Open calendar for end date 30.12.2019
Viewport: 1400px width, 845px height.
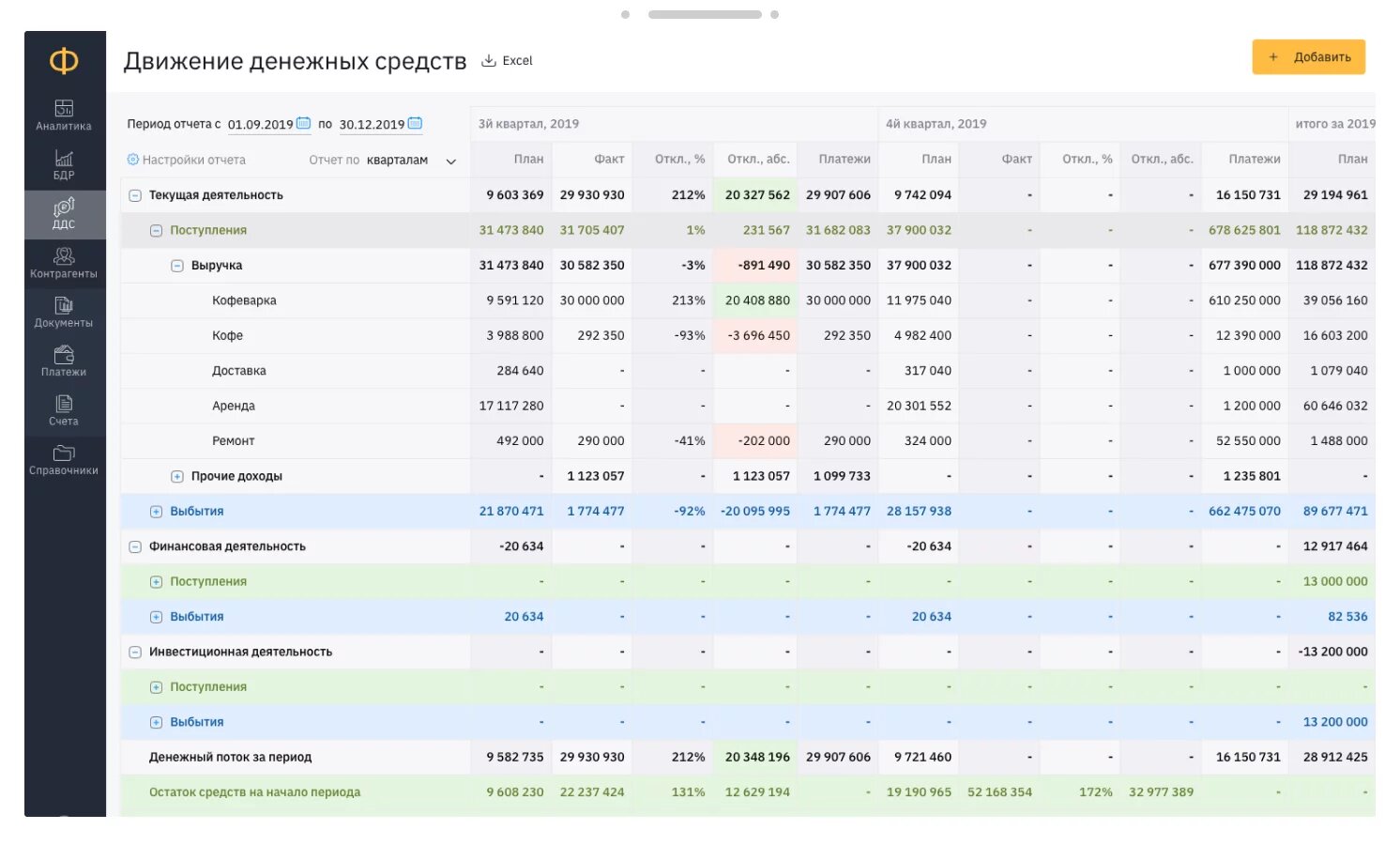(415, 123)
